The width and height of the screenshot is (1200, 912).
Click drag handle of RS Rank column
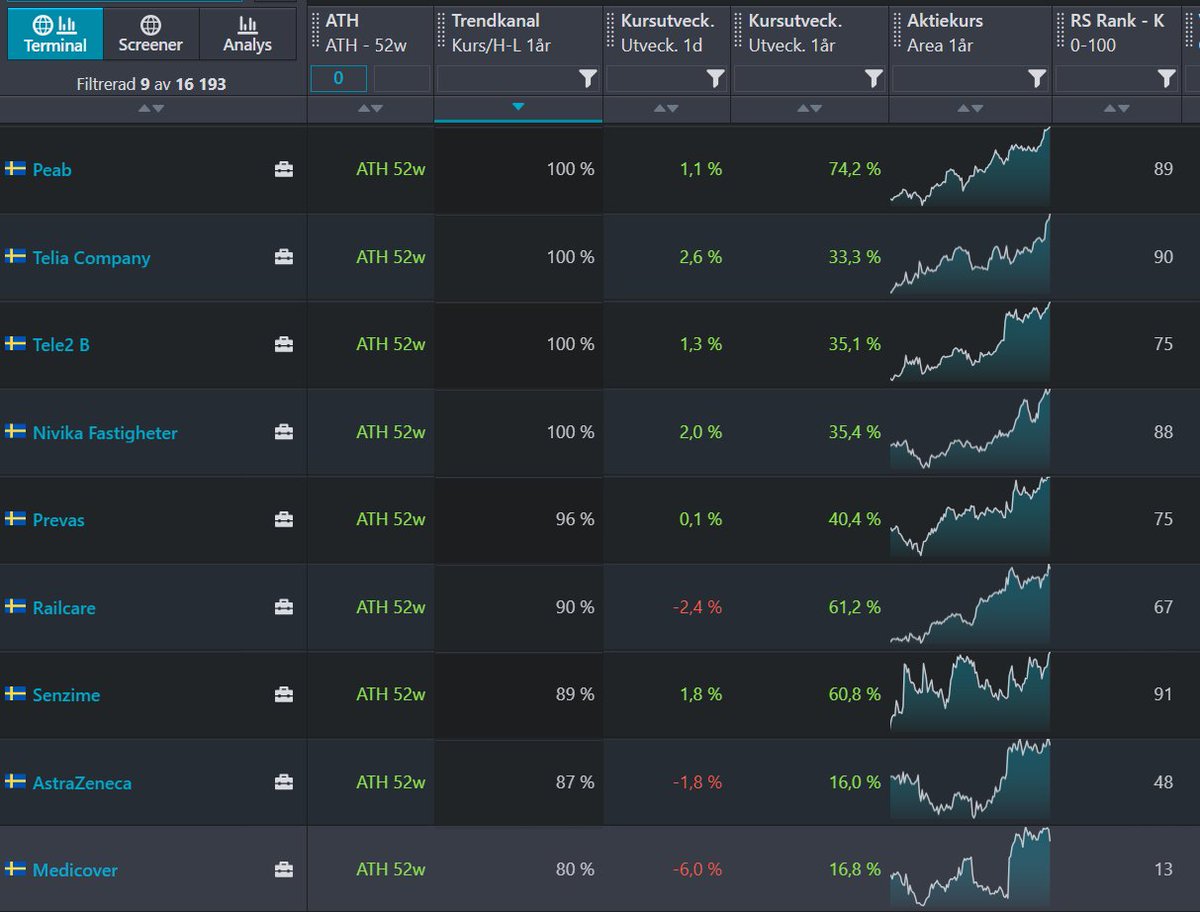tap(1061, 32)
